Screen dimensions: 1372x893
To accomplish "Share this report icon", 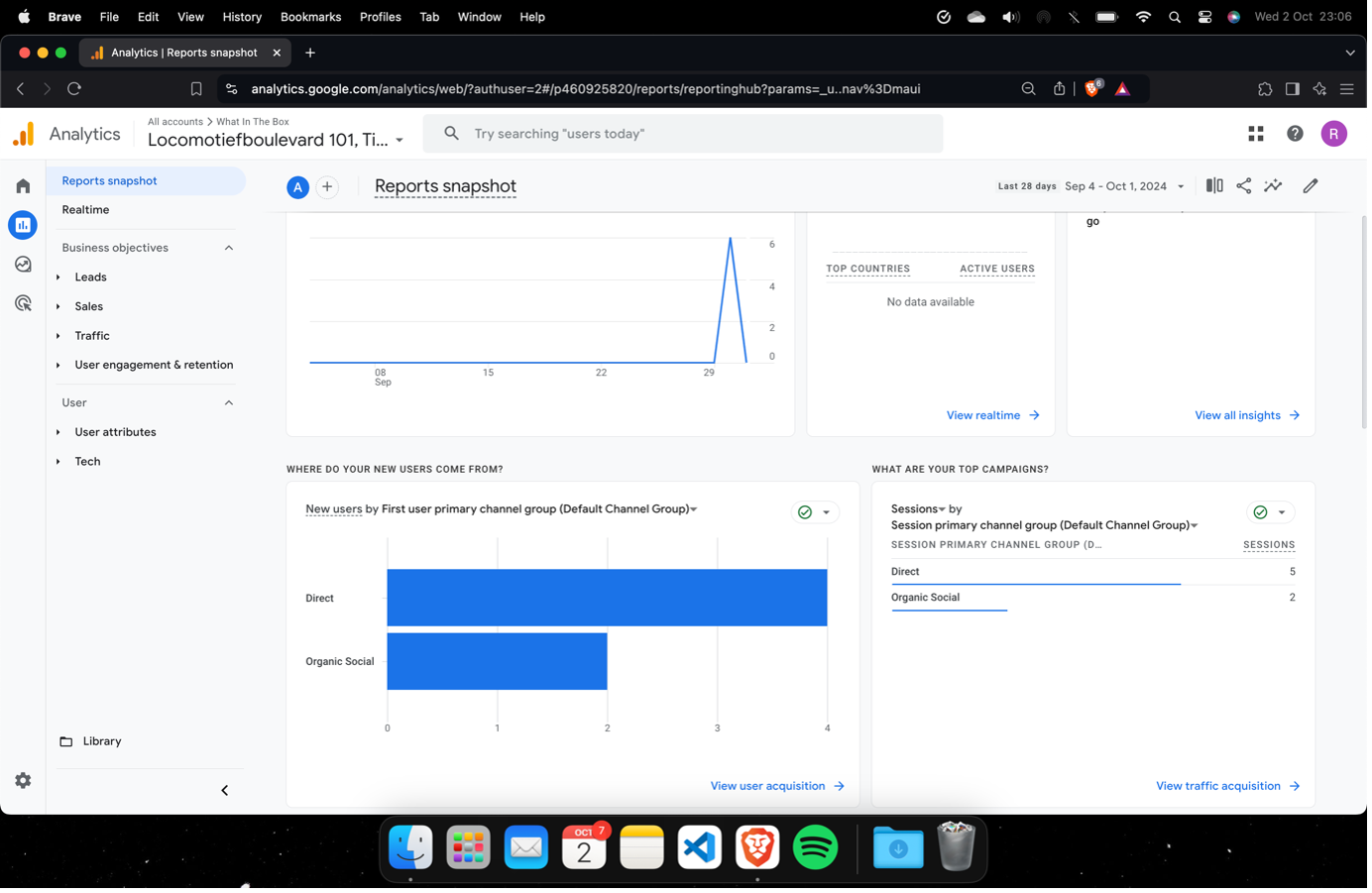I will 1243,186.
